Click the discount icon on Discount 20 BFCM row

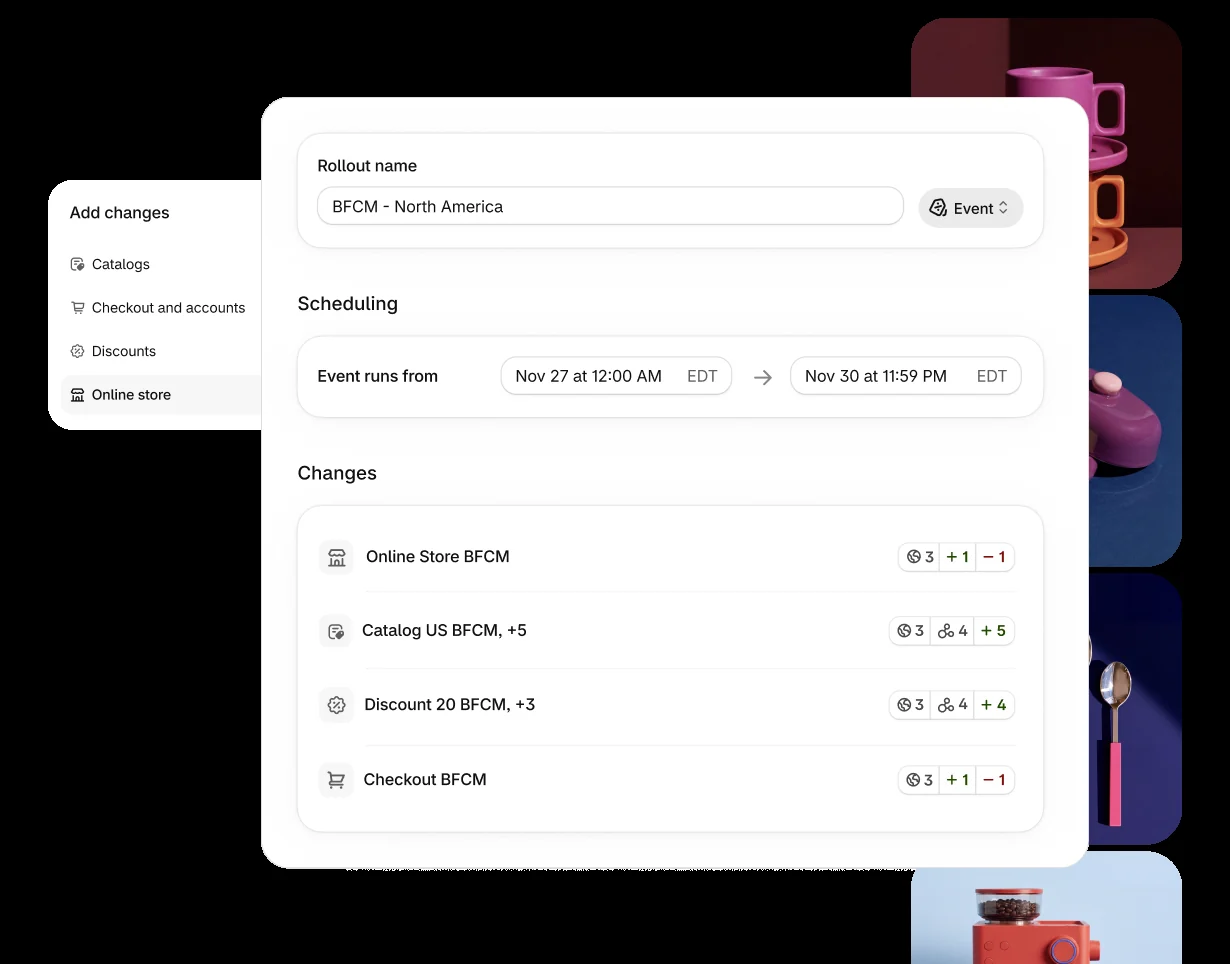tap(336, 705)
